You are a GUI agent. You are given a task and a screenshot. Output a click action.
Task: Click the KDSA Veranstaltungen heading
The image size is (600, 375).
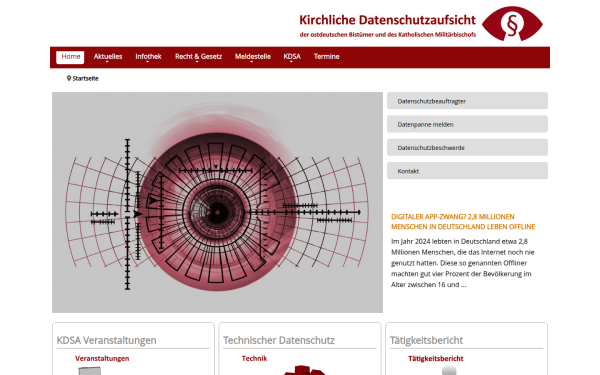(x=106, y=340)
